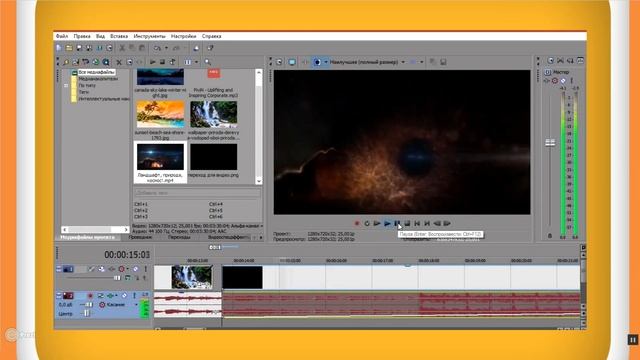This screenshot has width=640, height=360.
Task: Adjust the audio track pan slider Центр
Action: 86,313
